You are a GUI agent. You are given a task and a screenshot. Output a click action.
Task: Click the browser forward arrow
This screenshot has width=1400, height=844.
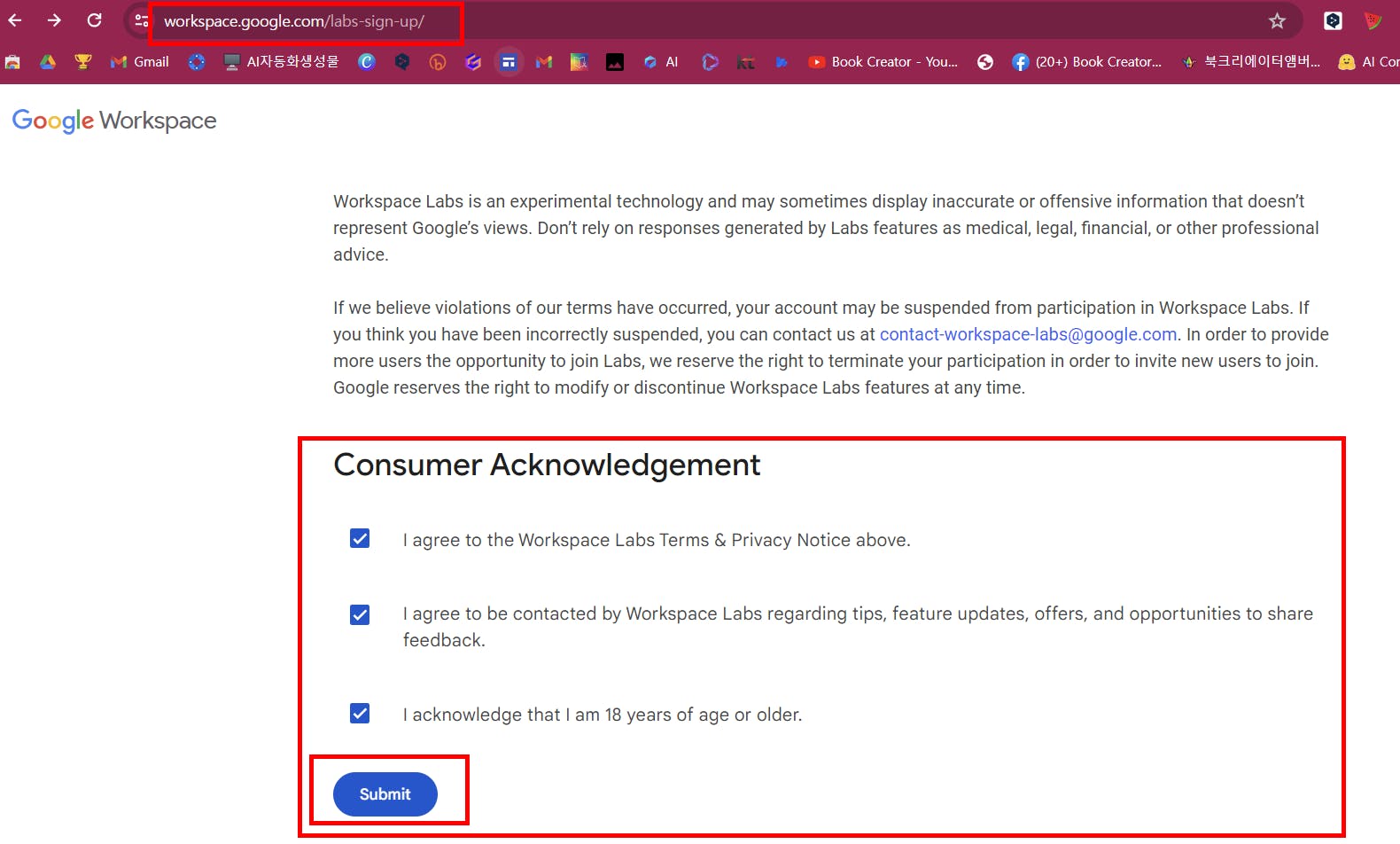point(54,20)
